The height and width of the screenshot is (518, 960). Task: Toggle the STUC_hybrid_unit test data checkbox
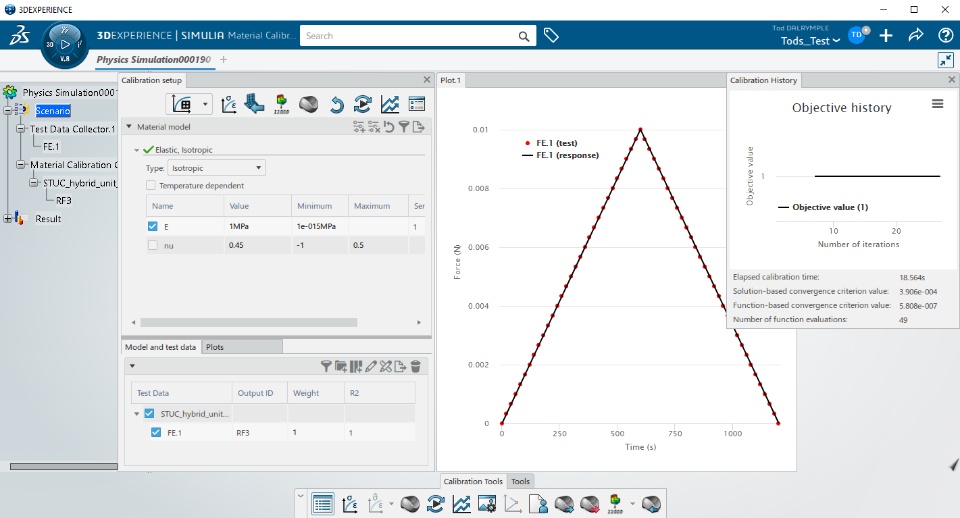point(149,413)
